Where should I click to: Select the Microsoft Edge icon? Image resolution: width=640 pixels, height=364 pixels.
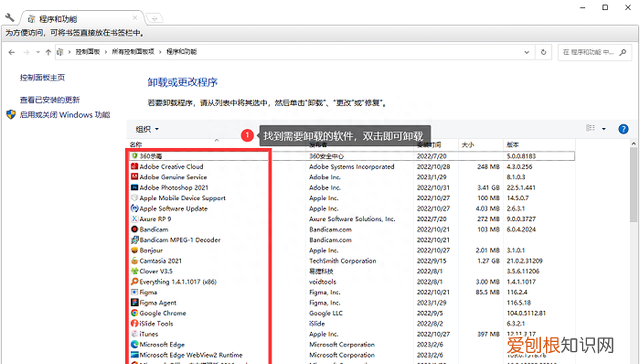[135, 344]
